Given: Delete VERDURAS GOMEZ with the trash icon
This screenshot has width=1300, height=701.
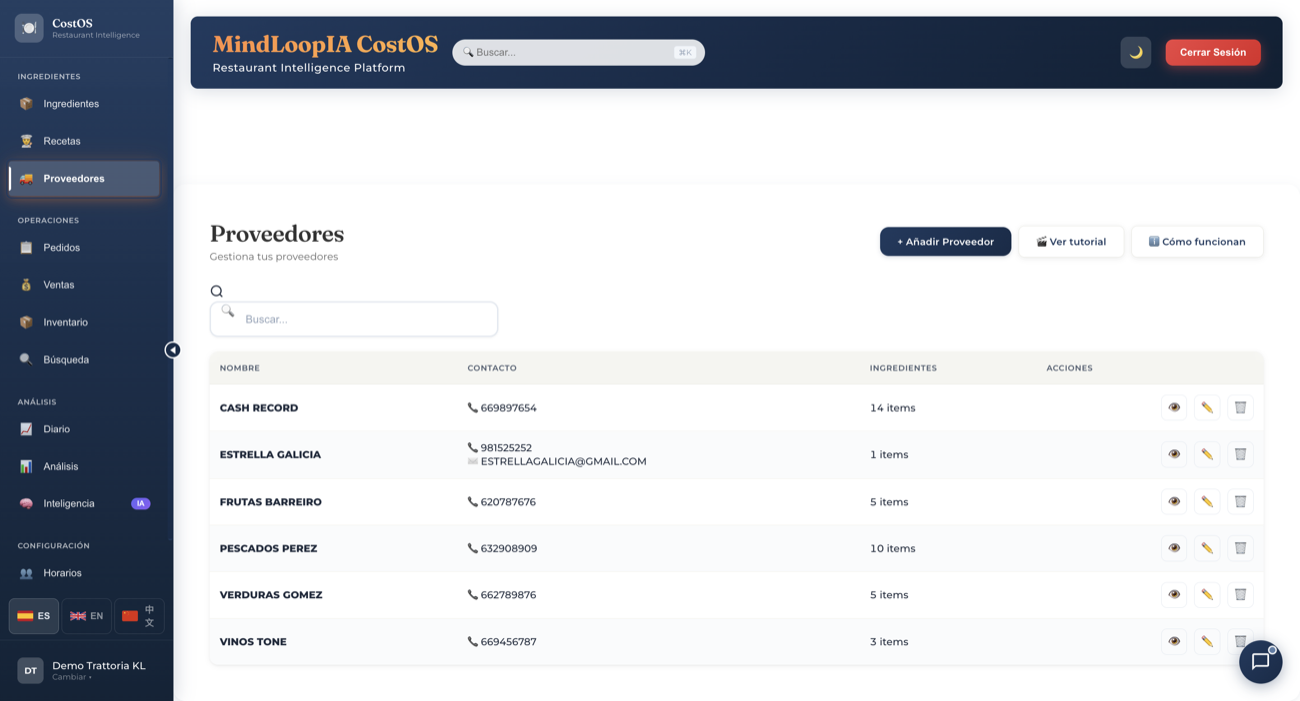Looking at the screenshot, I should click(1240, 594).
